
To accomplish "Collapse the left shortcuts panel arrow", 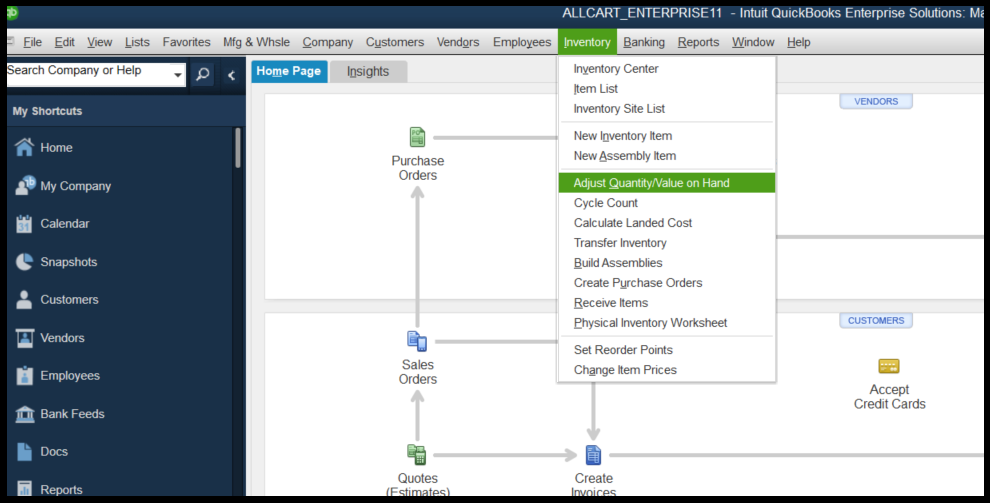I will [x=231, y=75].
